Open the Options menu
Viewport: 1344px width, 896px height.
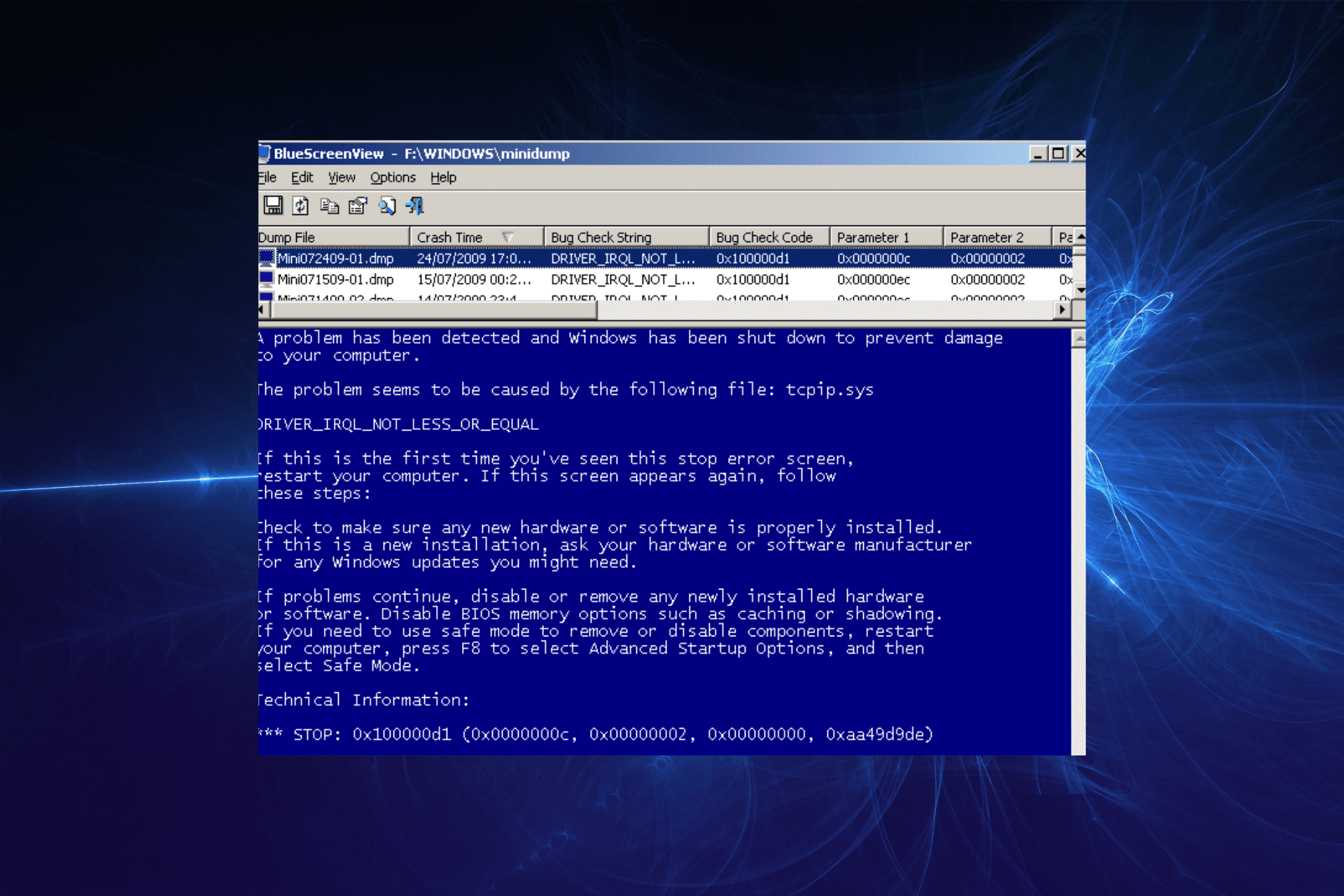tap(393, 178)
